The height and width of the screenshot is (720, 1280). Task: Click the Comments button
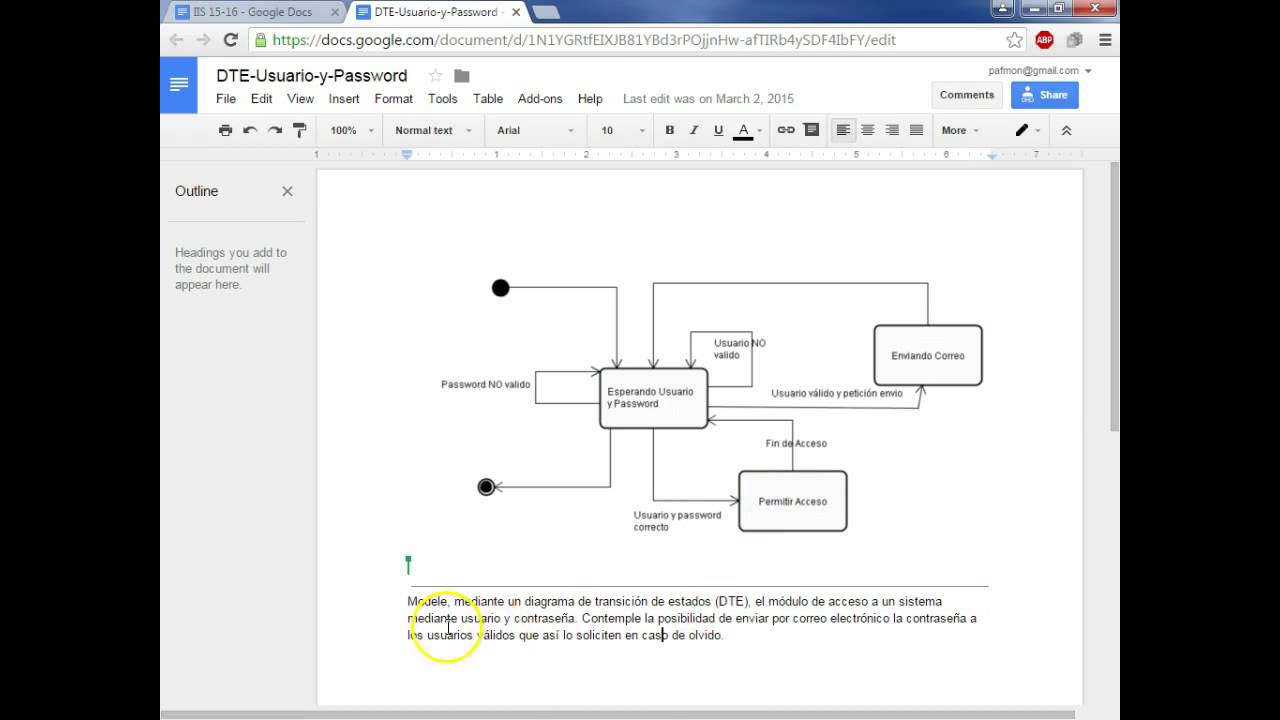(x=967, y=95)
